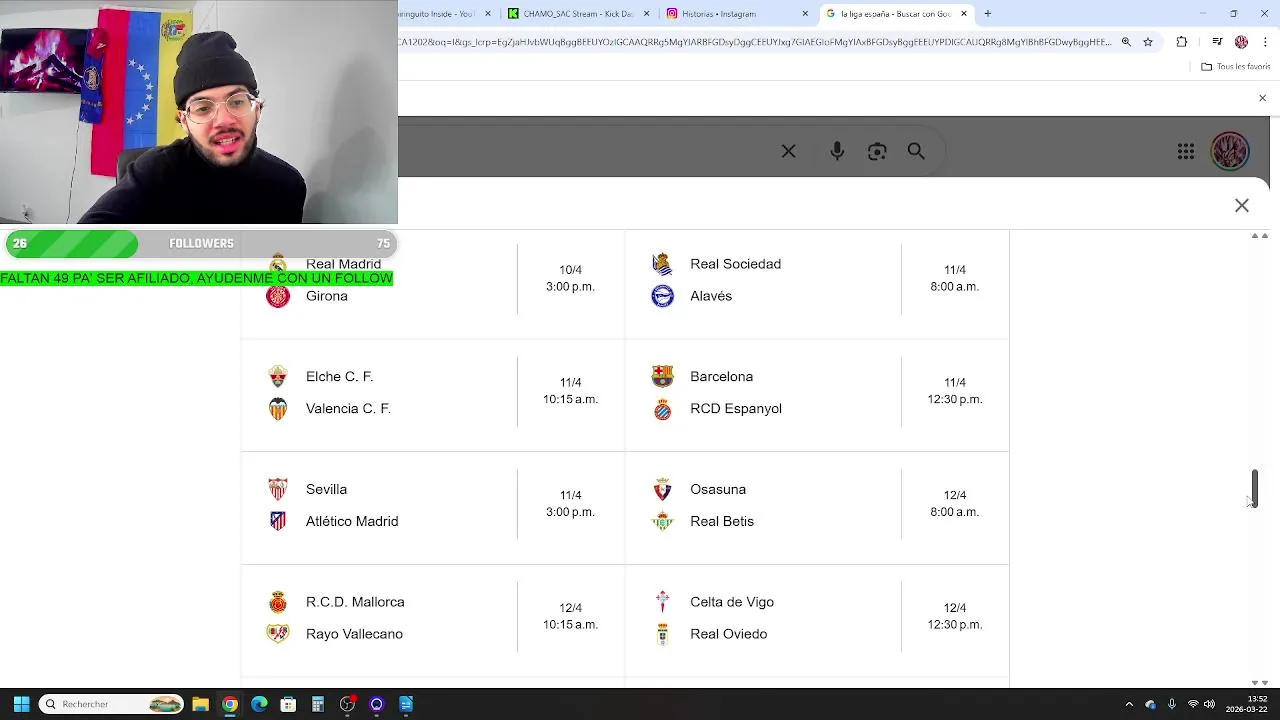The height and width of the screenshot is (720, 1280).
Task: Open the Barcelona vs RCD Espanyol match
Action: (817, 393)
